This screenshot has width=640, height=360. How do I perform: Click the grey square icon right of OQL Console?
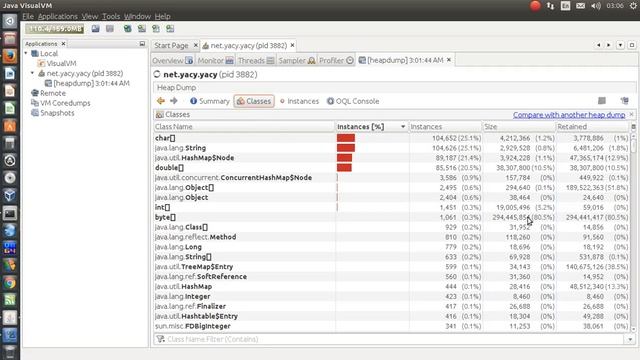click(602, 101)
